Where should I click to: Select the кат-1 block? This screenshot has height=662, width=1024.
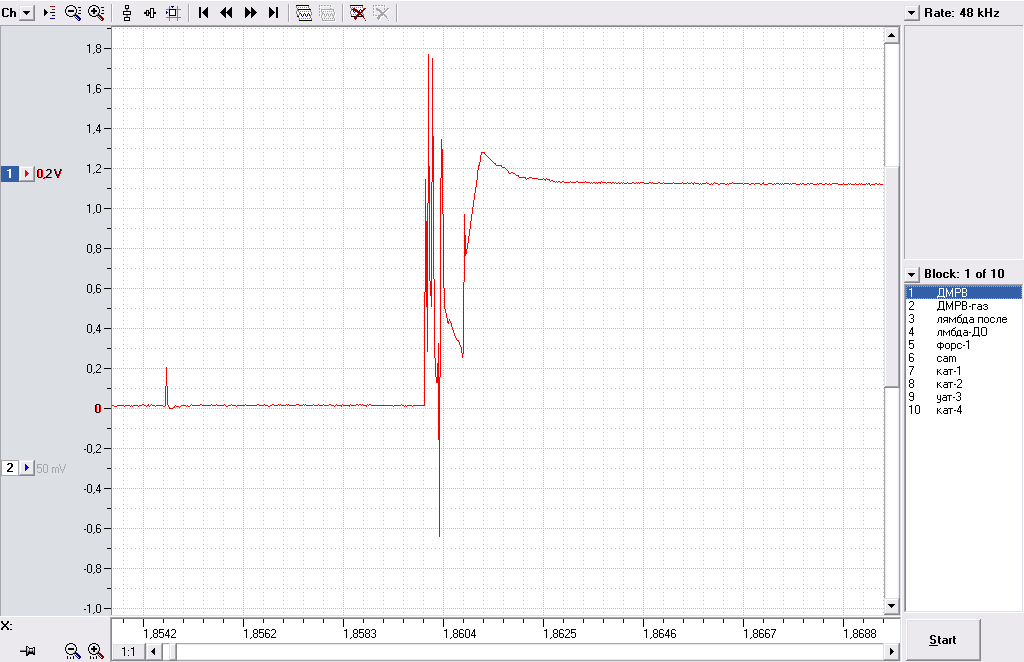pyautogui.click(x=963, y=371)
